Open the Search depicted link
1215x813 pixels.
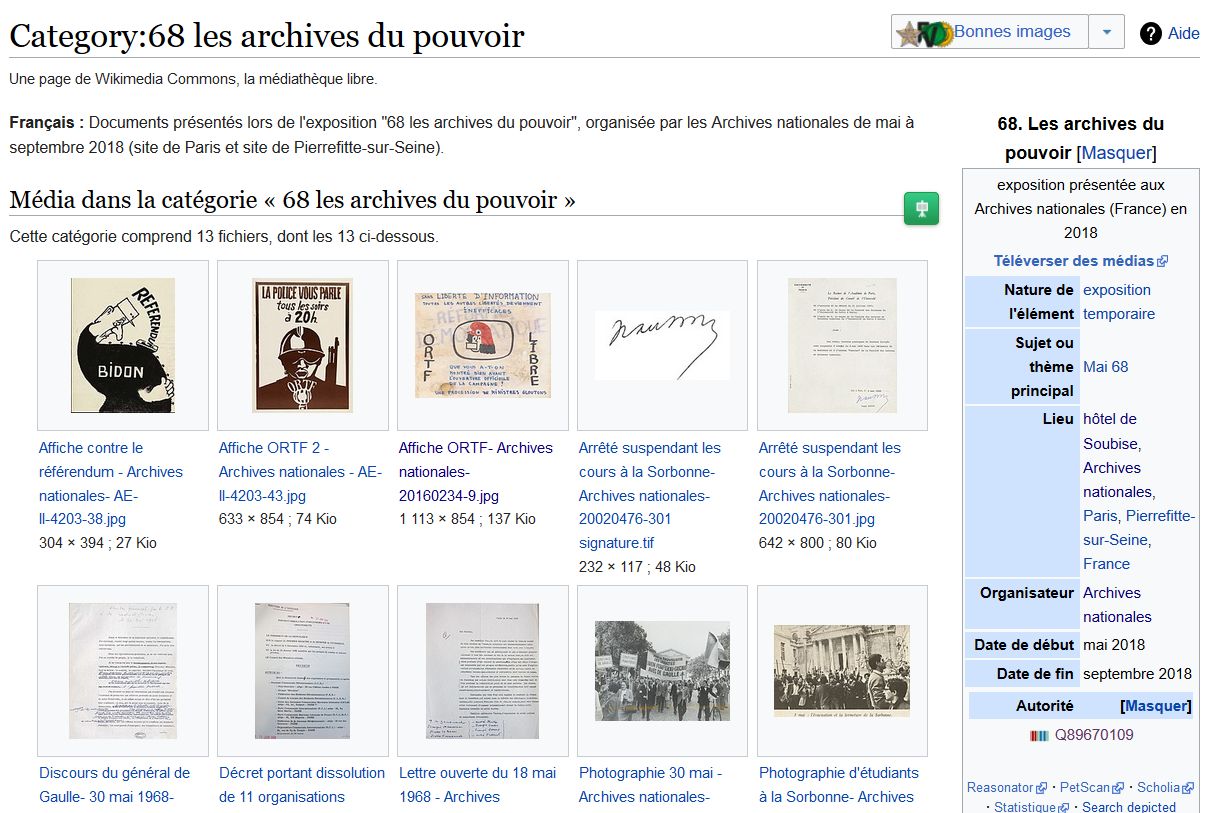[x=1129, y=806]
